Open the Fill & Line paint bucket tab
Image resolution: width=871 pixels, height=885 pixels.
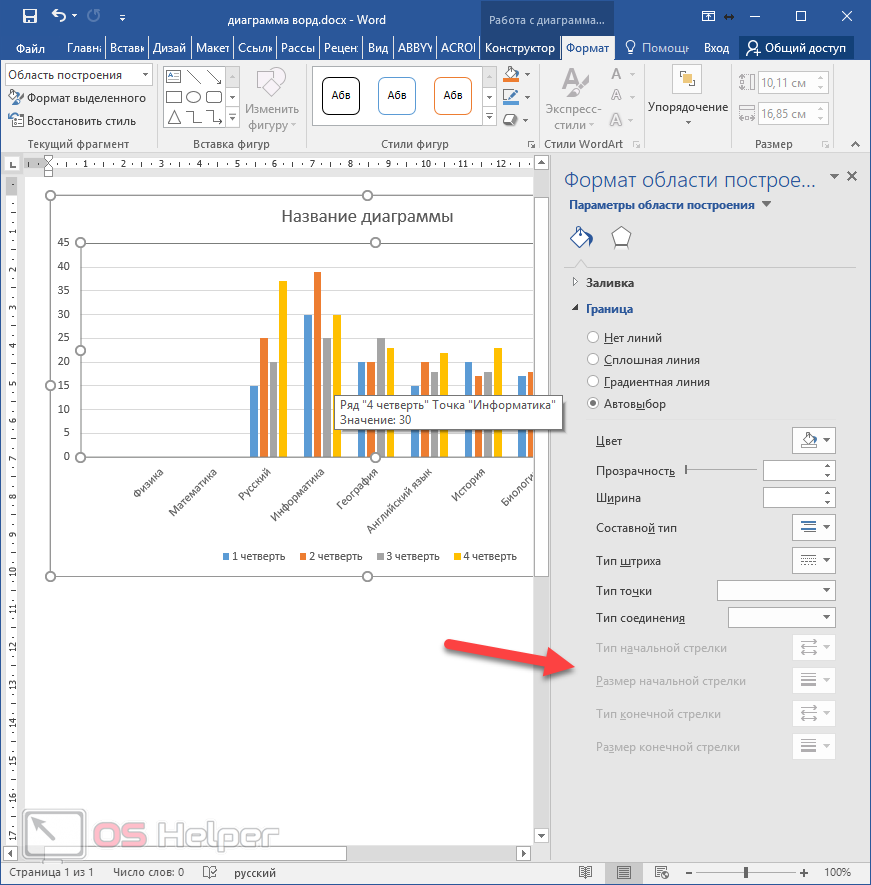[581, 237]
